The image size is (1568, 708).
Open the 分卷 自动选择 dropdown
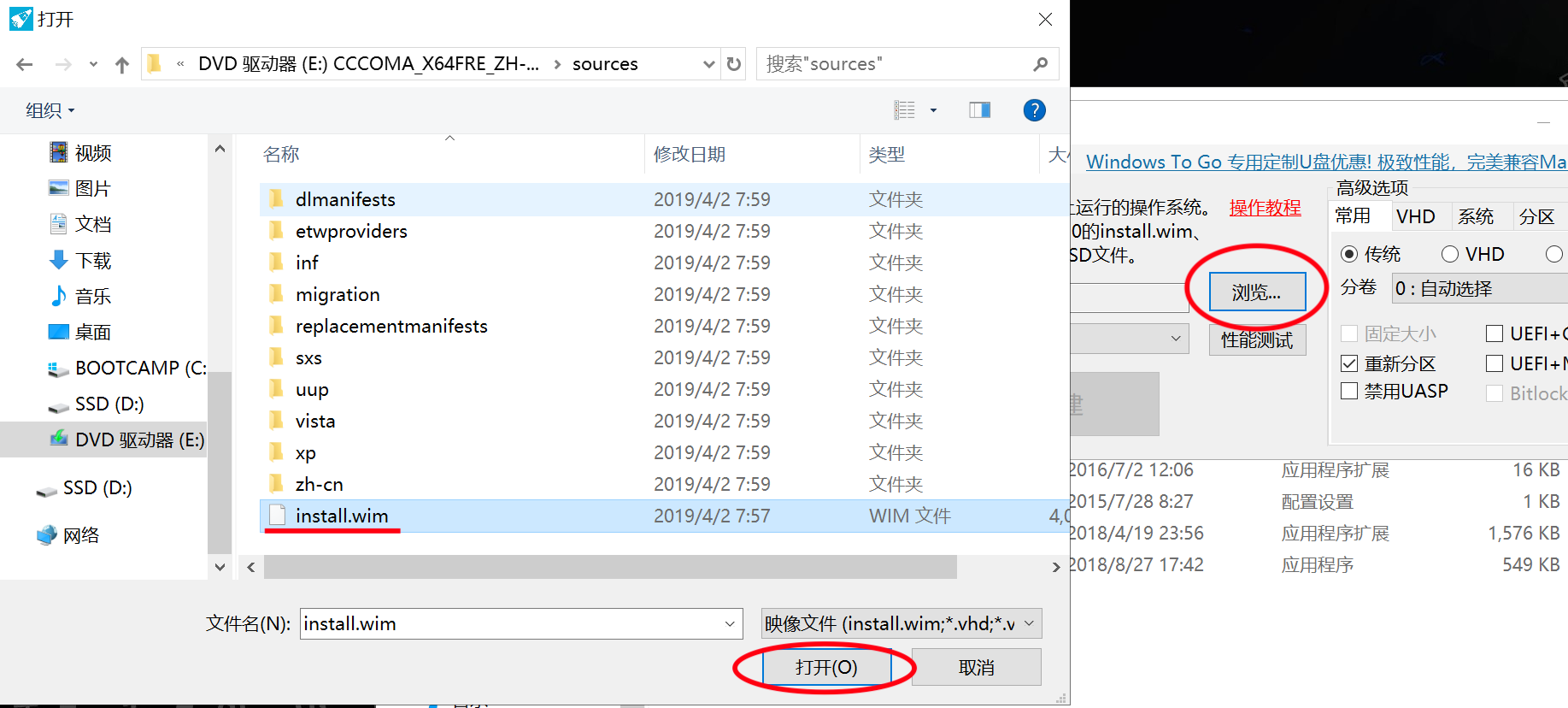(x=1480, y=288)
